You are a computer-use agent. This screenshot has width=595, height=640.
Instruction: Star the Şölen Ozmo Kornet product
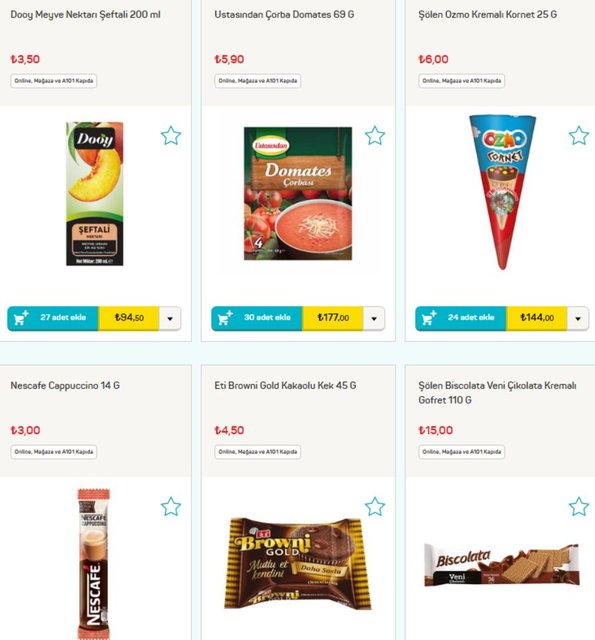pyautogui.click(x=579, y=136)
